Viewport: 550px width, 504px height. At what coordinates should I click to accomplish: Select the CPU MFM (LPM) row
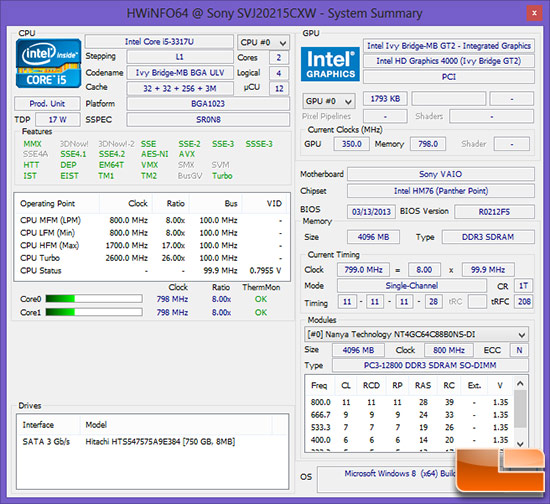(152, 220)
